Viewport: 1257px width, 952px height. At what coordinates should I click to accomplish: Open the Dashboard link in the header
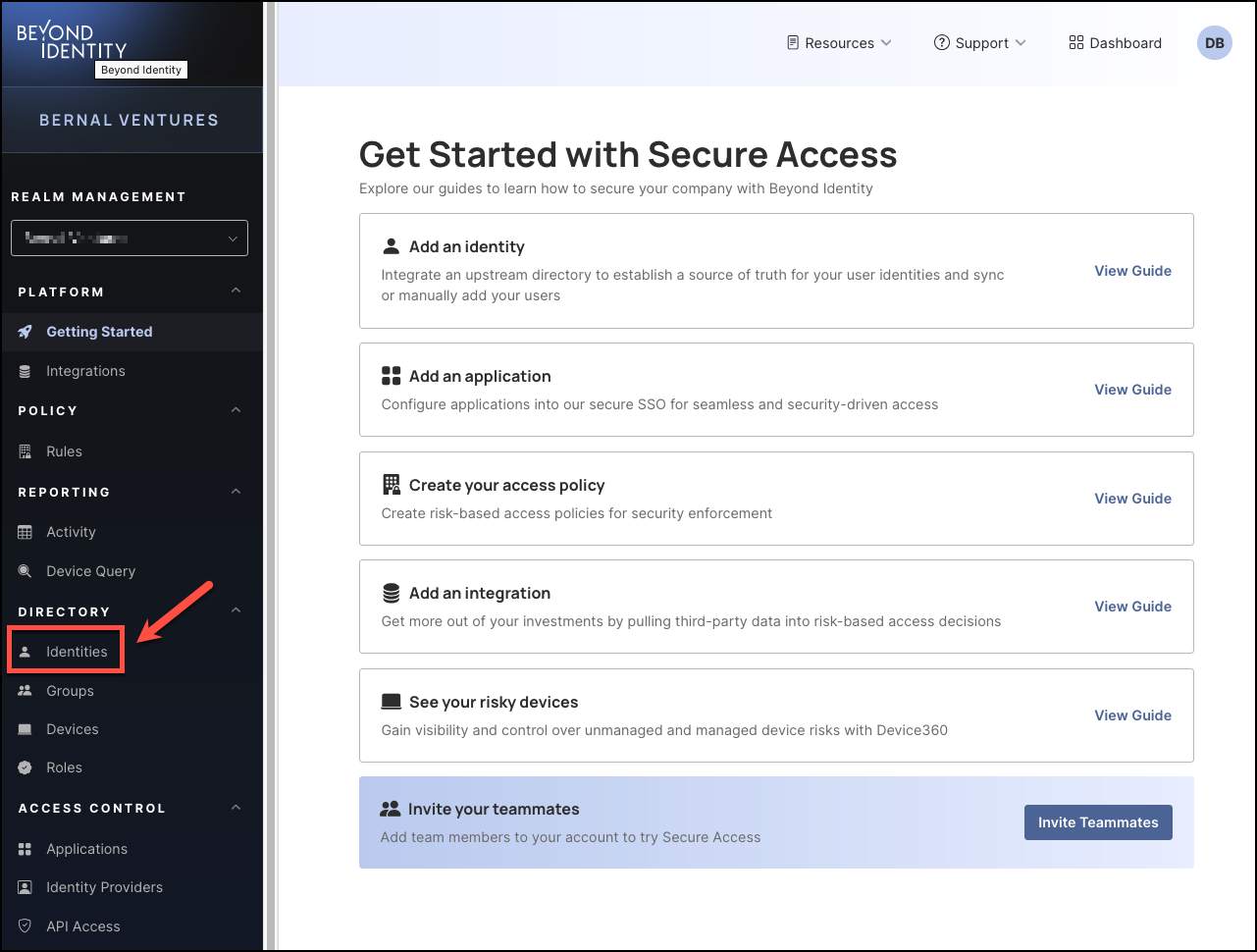tap(1115, 43)
